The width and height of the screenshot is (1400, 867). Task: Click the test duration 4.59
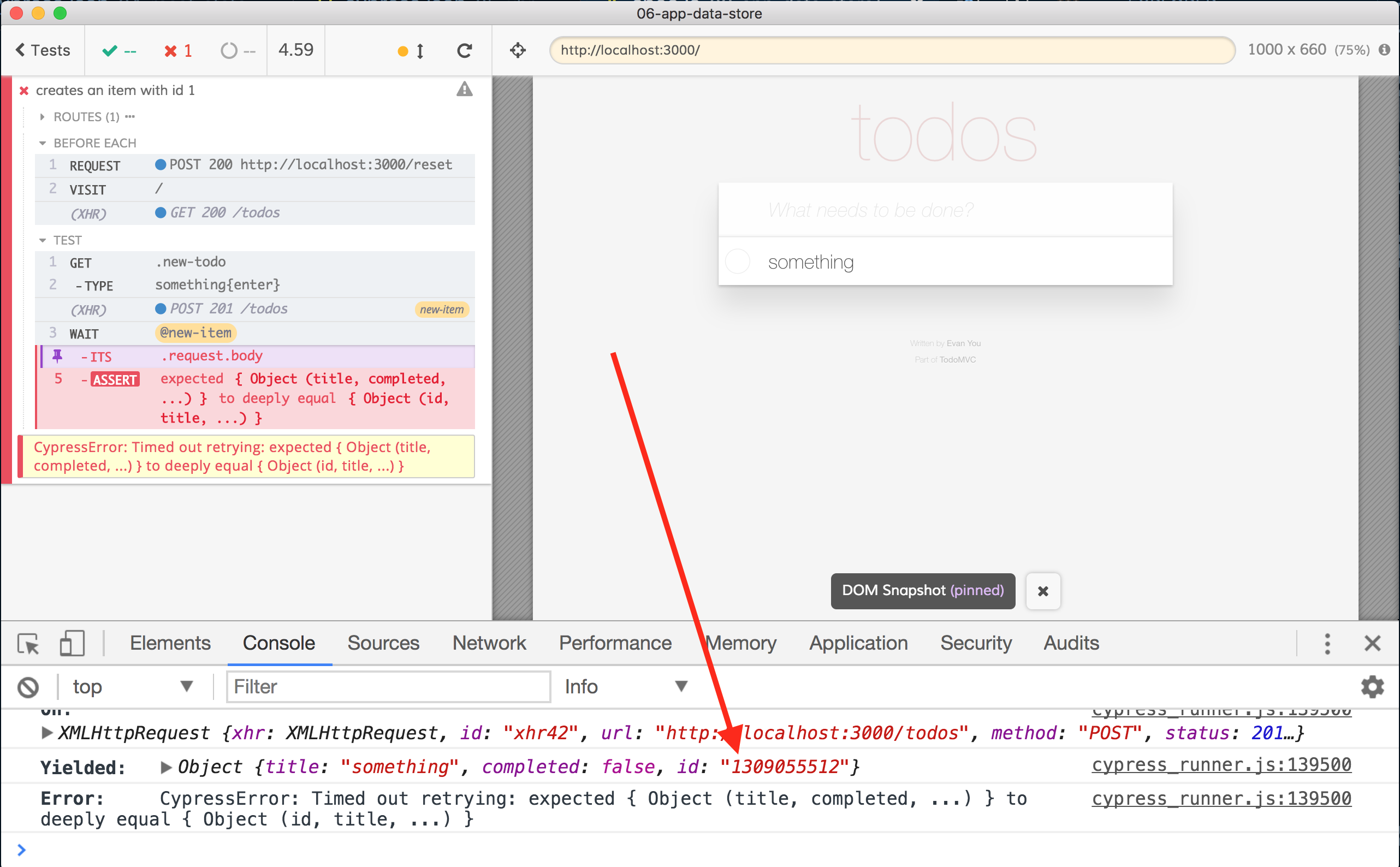[x=296, y=50]
